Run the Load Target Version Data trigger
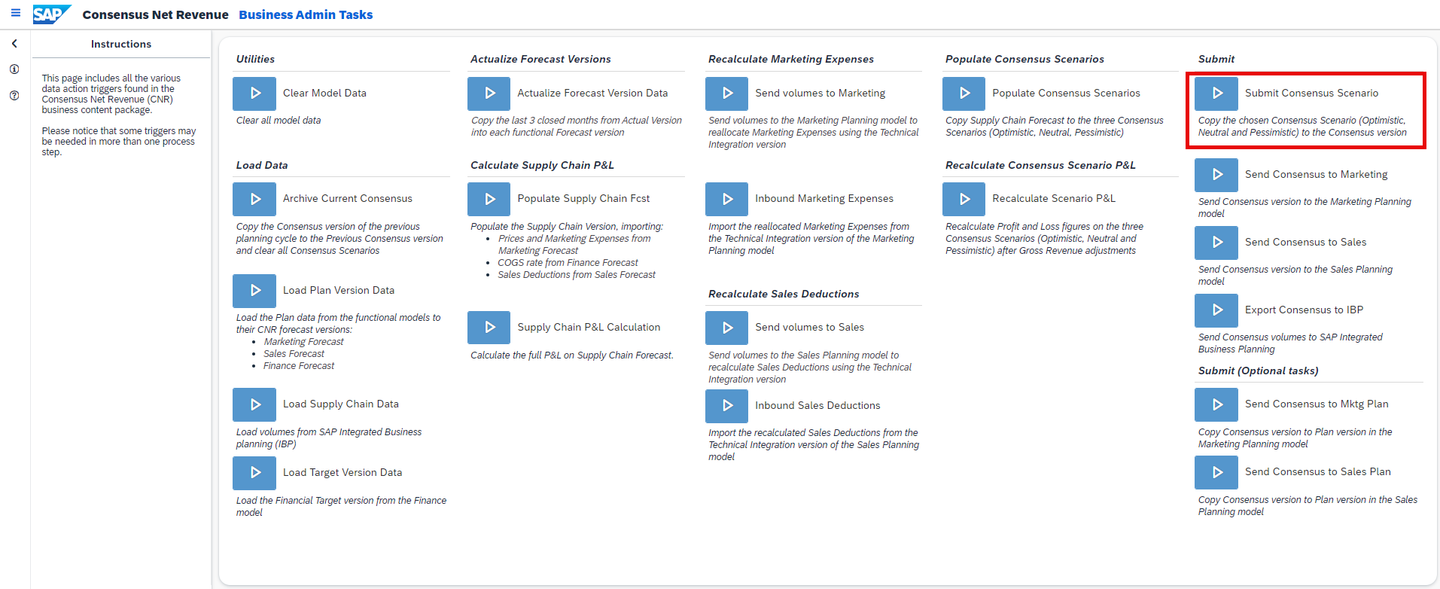This screenshot has width=1440, height=589. (x=255, y=473)
